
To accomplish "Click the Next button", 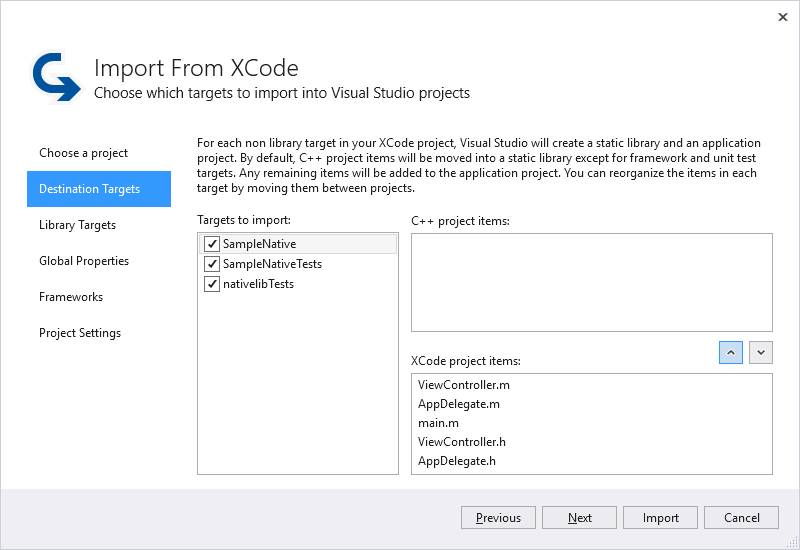I will point(579,518).
